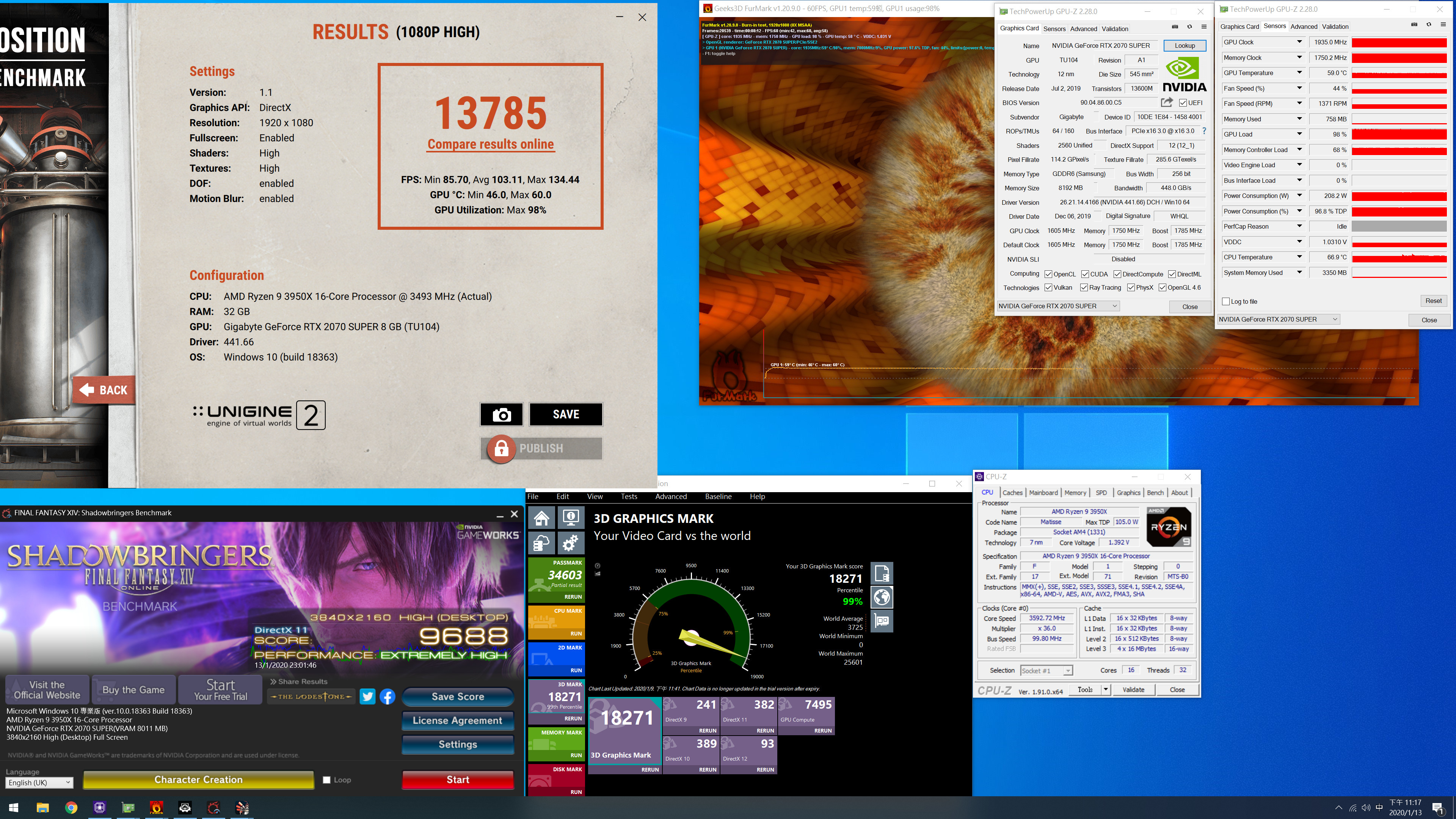The image size is (1456, 819).
Task: Open the Tests menu in PassMark
Action: pos(629,497)
